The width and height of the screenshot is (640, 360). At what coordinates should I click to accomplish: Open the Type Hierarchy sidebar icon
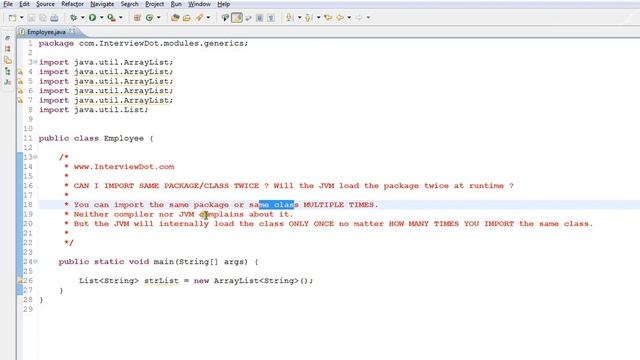(7, 71)
